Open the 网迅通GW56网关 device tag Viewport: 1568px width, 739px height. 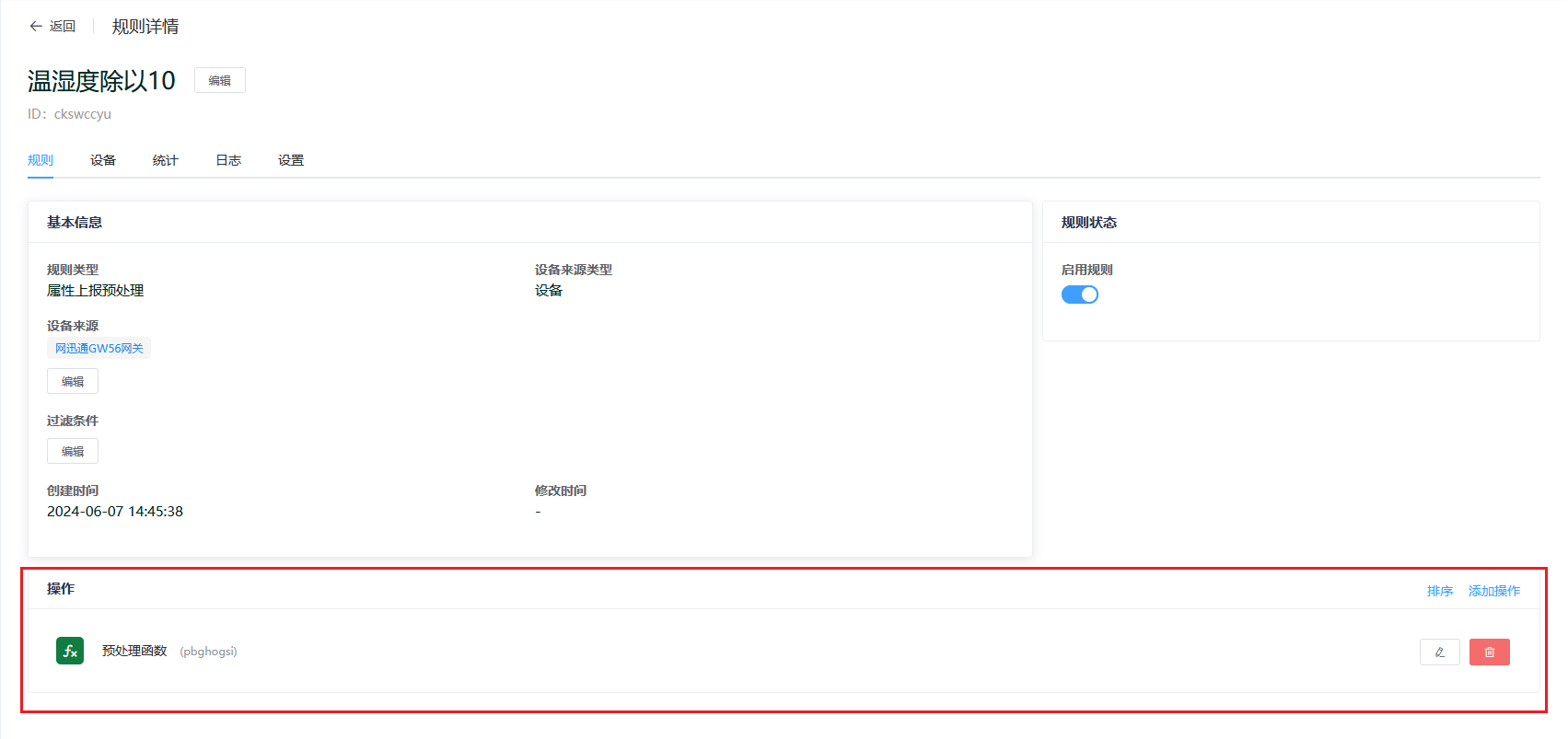pos(99,348)
